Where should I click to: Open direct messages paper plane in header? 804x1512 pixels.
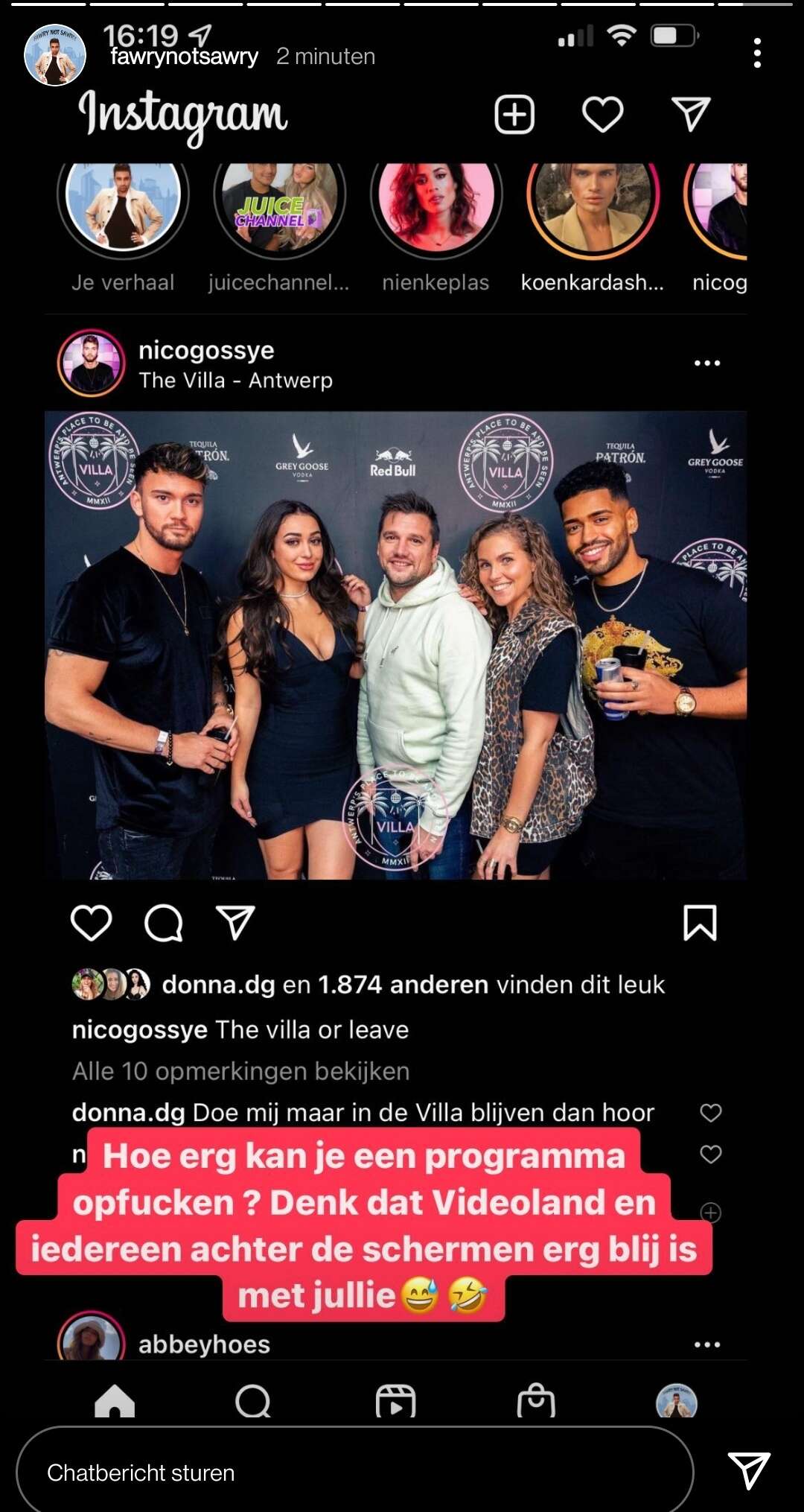tap(691, 114)
